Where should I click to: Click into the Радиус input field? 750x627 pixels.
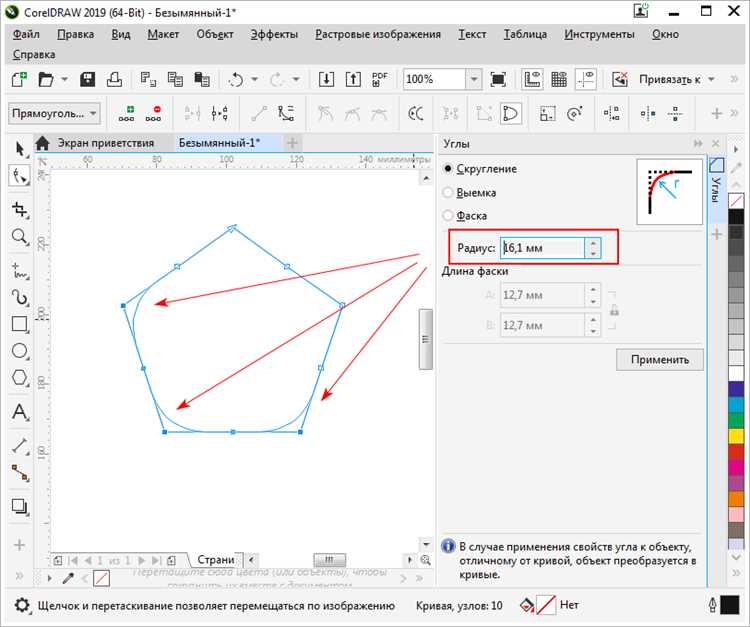[541, 247]
